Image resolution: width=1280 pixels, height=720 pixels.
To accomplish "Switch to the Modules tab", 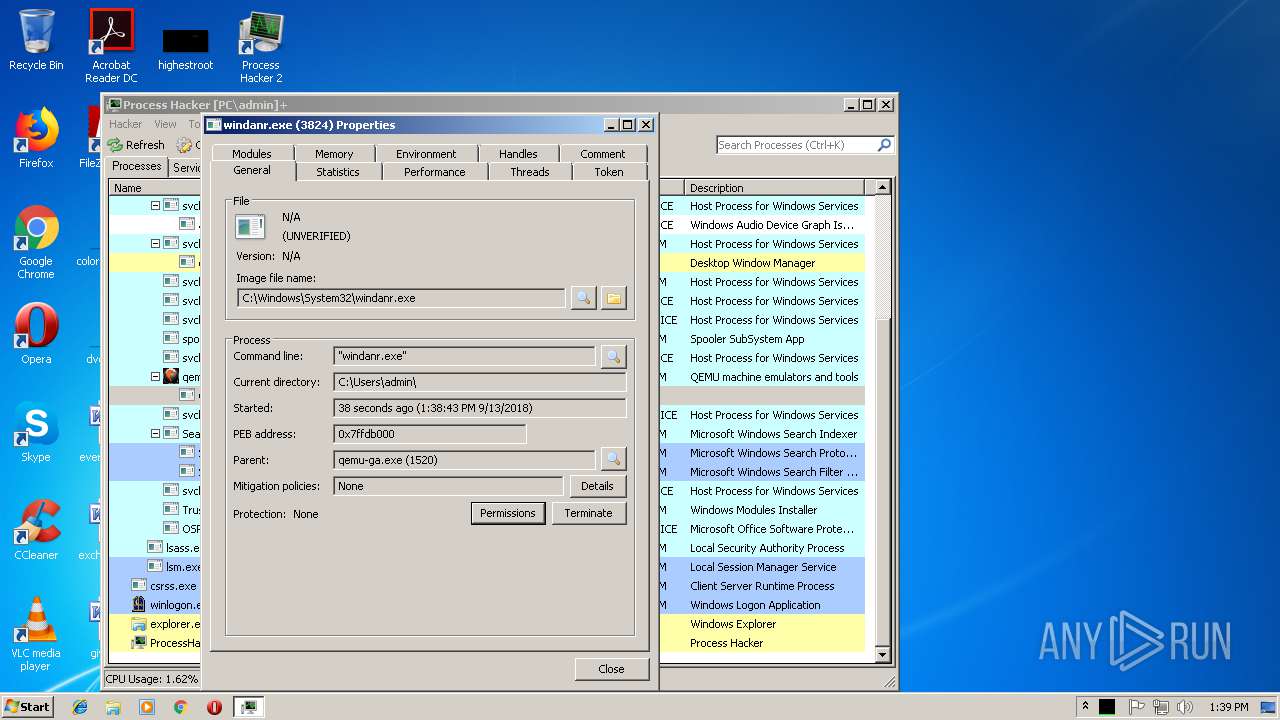I will point(252,154).
